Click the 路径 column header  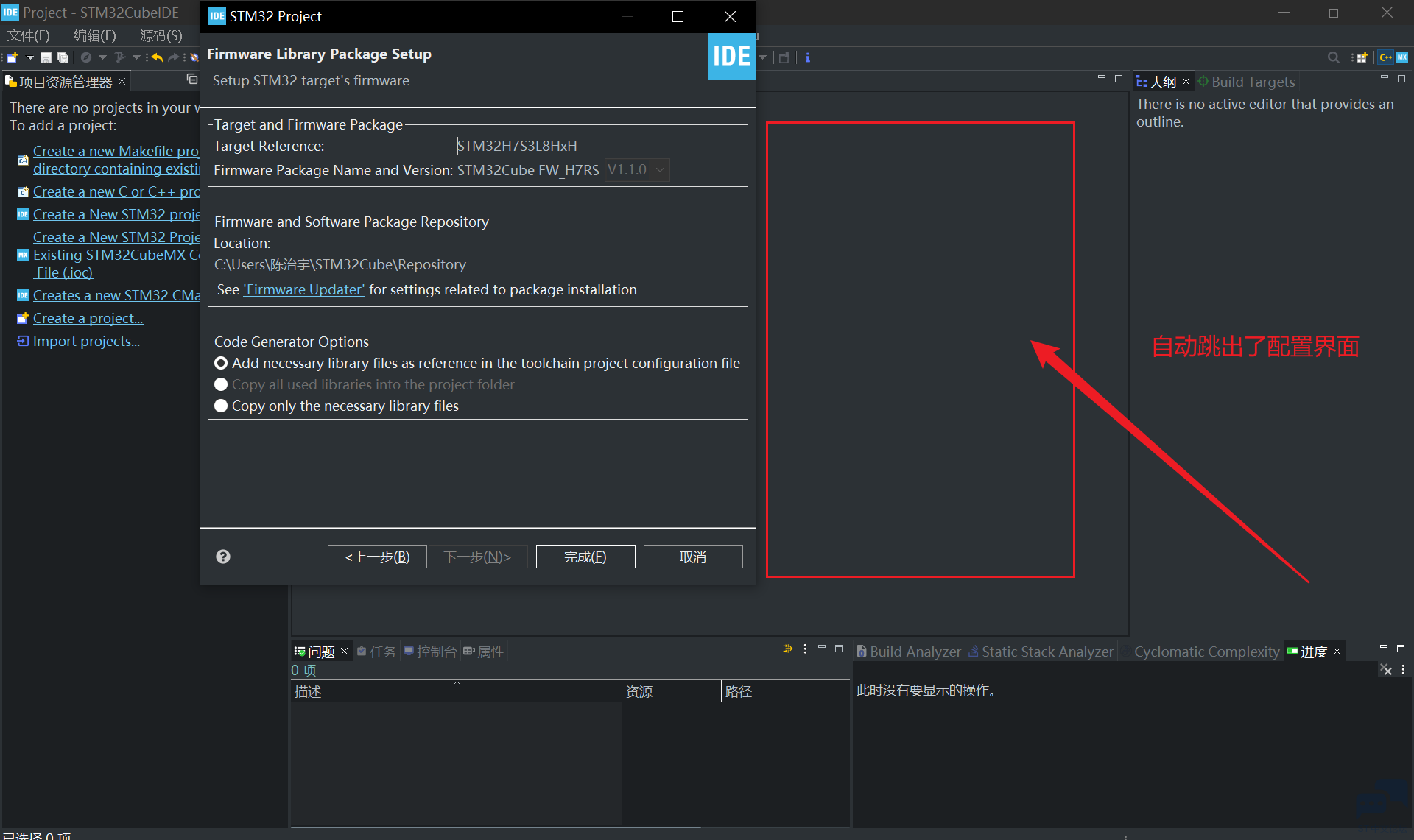[785, 691]
